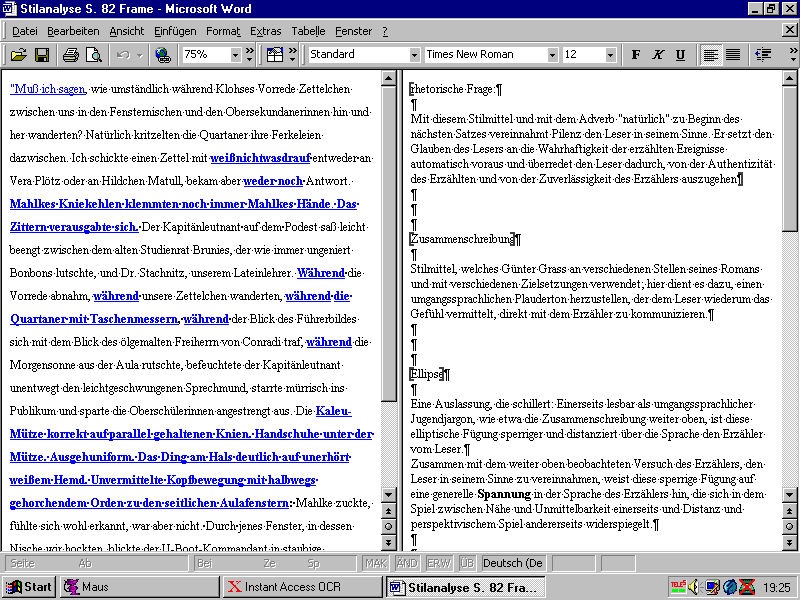Click the Print icon in the toolbar
Image resolution: width=800 pixels, height=600 pixels.
tap(71, 54)
